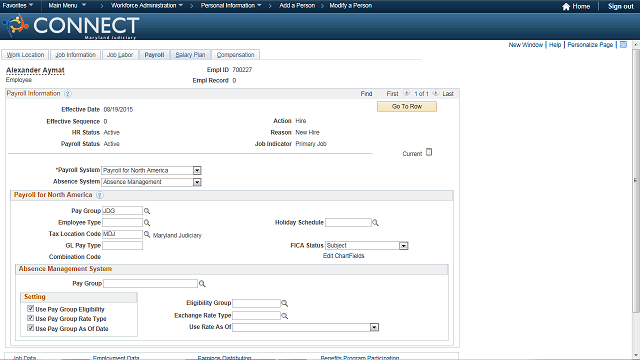Click the Exchange Rate Type lookup icon

coord(284,316)
